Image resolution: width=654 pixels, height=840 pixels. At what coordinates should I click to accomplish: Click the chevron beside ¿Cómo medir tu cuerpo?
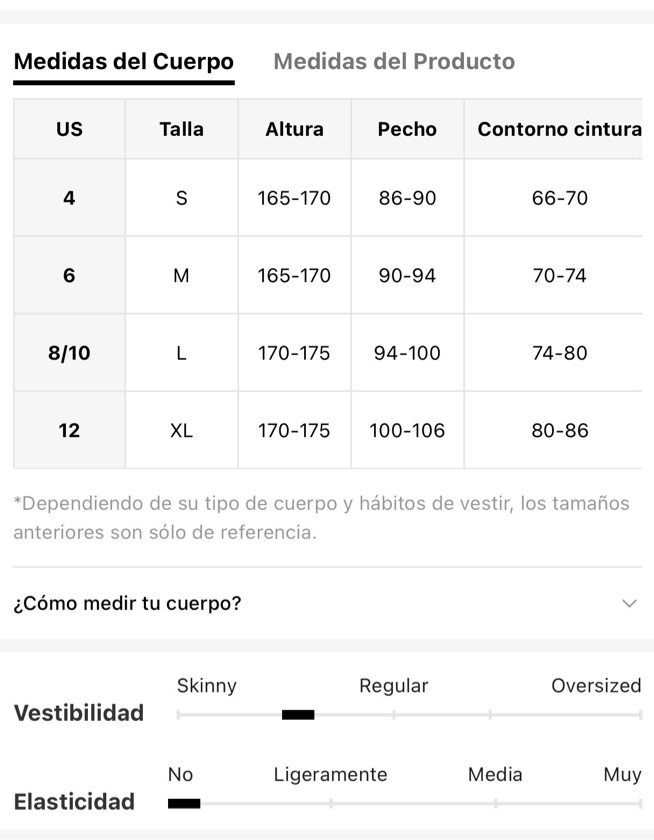pos(629,603)
